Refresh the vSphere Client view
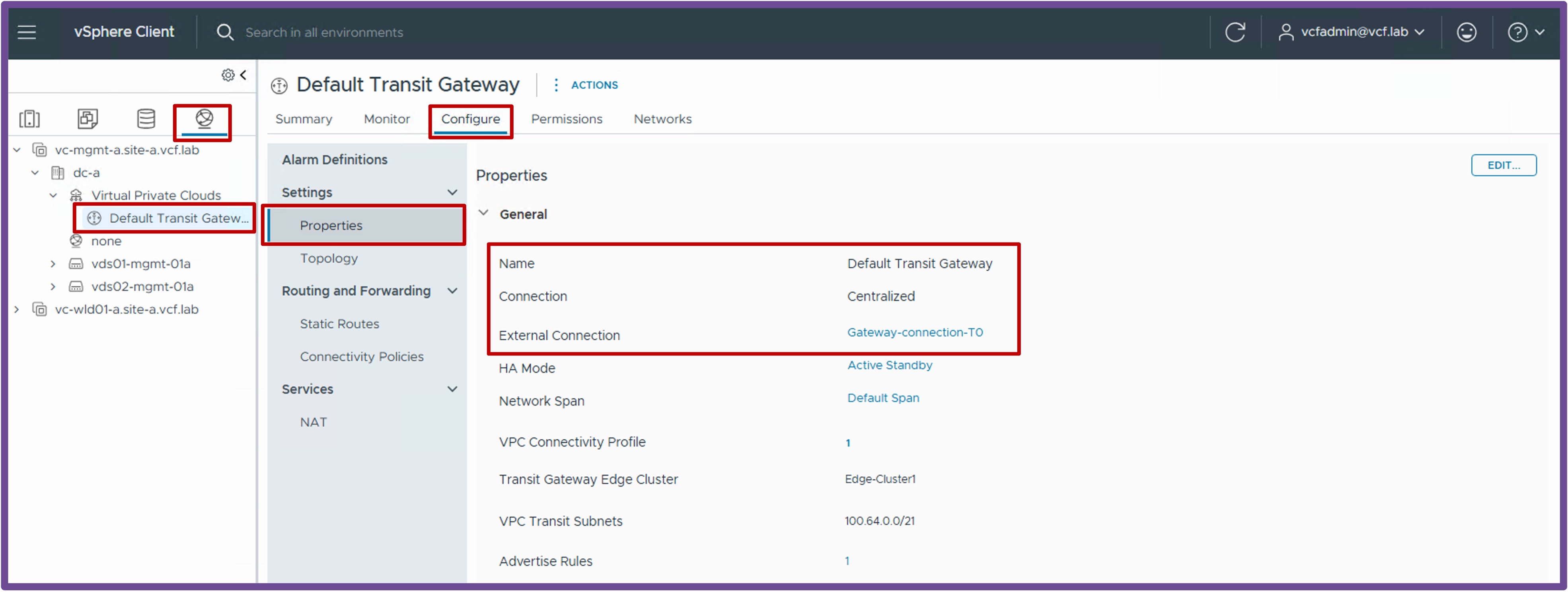Viewport: 1568px width, 592px height. point(1235,32)
